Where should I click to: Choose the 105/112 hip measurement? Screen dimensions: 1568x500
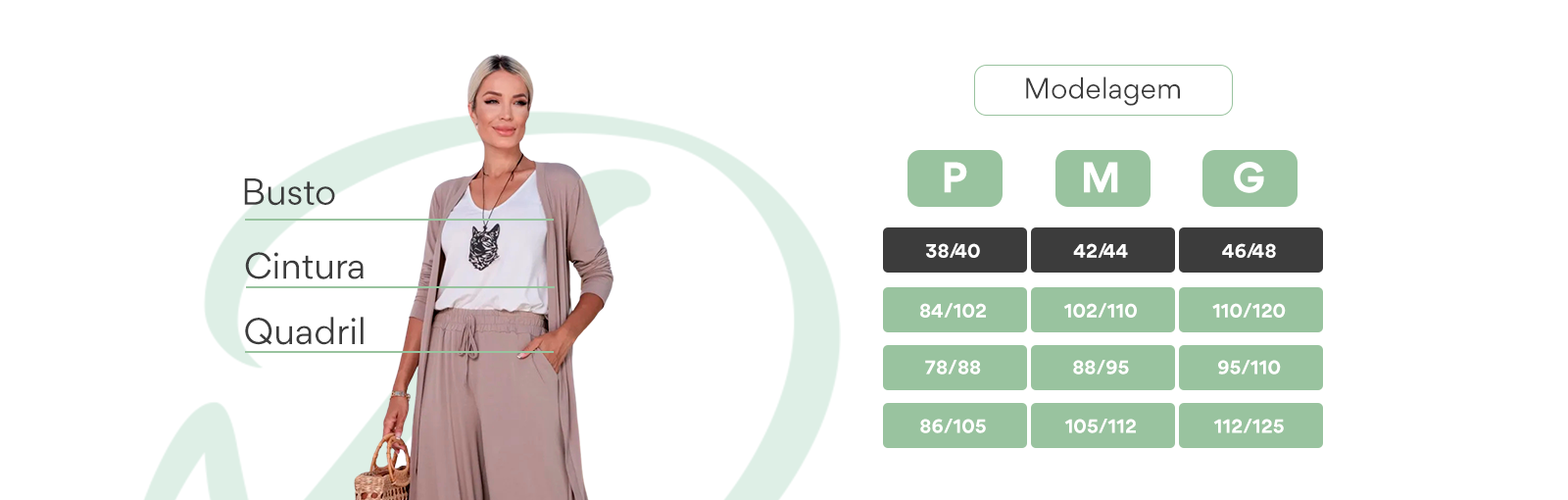(1102, 425)
